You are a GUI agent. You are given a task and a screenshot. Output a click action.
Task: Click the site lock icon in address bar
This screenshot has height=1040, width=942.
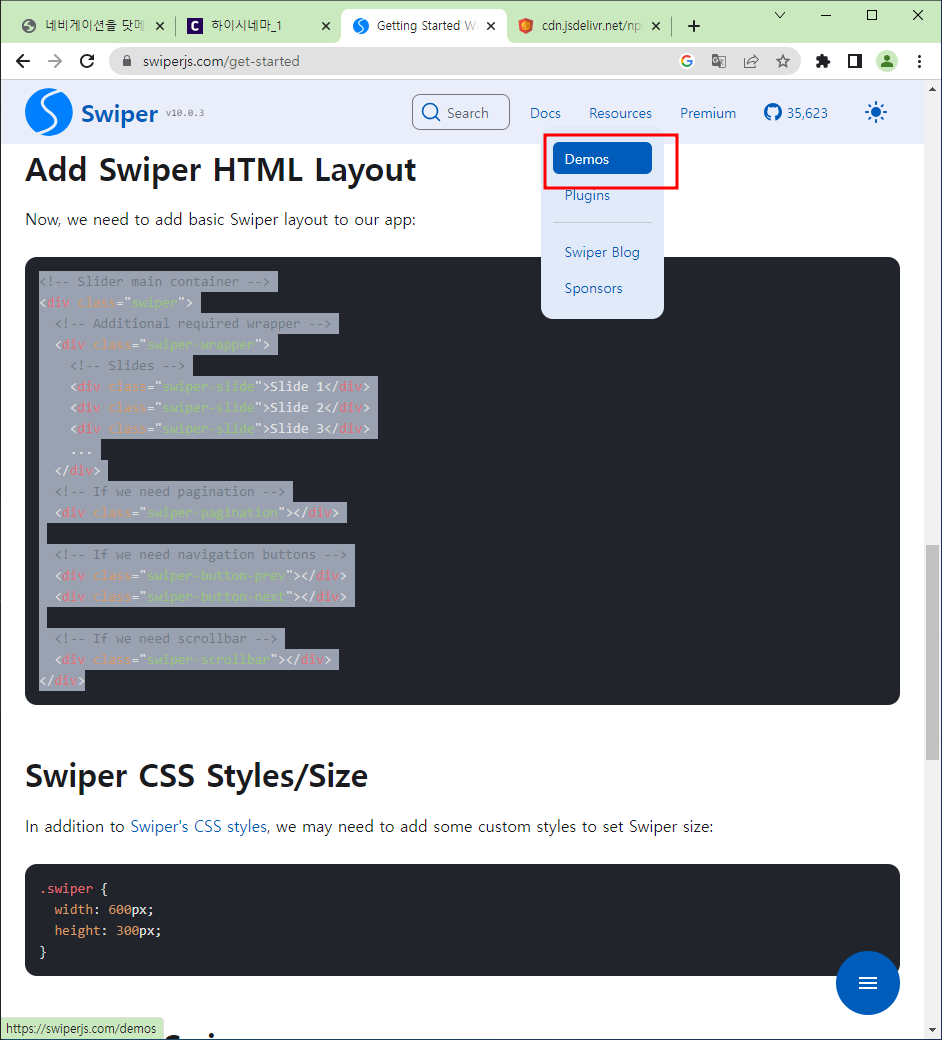pos(127,61)
